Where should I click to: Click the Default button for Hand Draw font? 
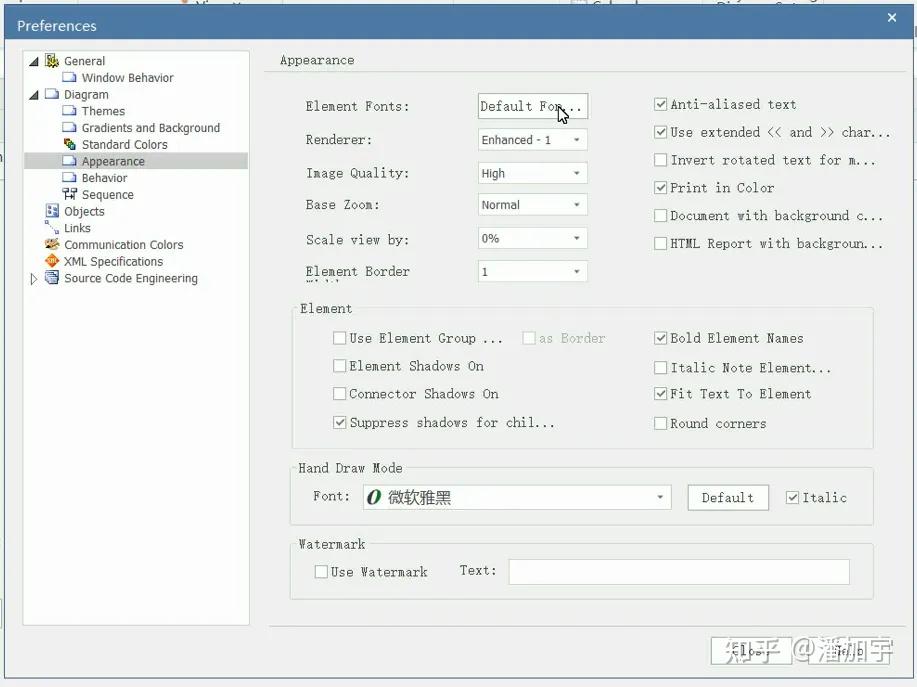727,497
